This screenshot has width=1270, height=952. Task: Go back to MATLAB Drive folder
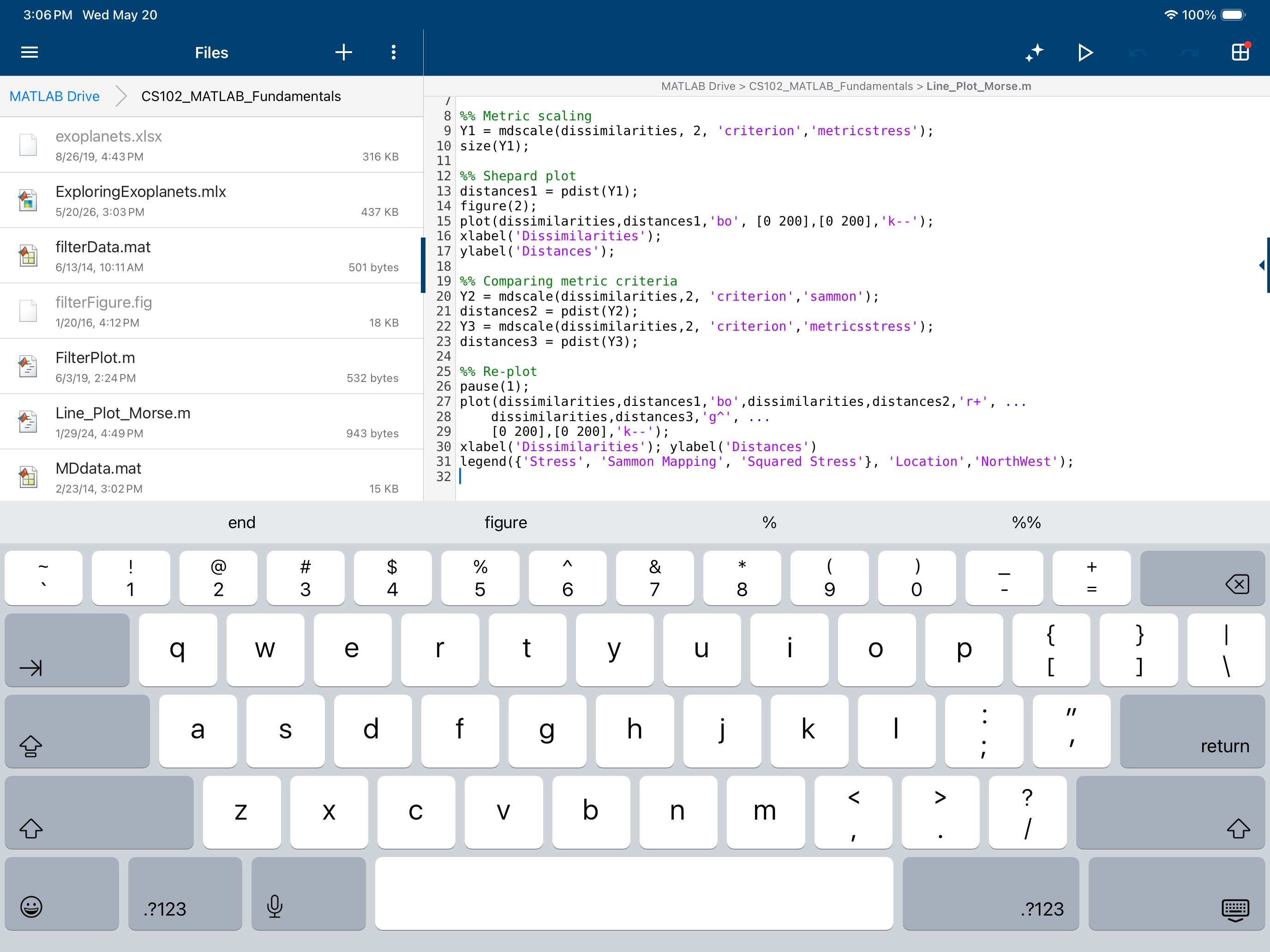click(54, 96)
